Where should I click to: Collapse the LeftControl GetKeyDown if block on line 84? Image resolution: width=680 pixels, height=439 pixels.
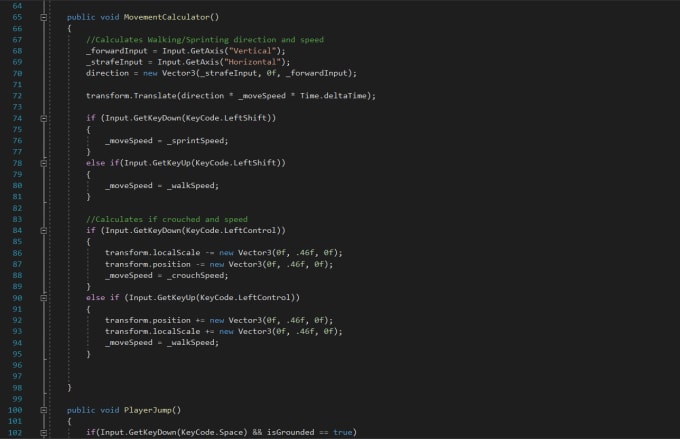(44, 231)
